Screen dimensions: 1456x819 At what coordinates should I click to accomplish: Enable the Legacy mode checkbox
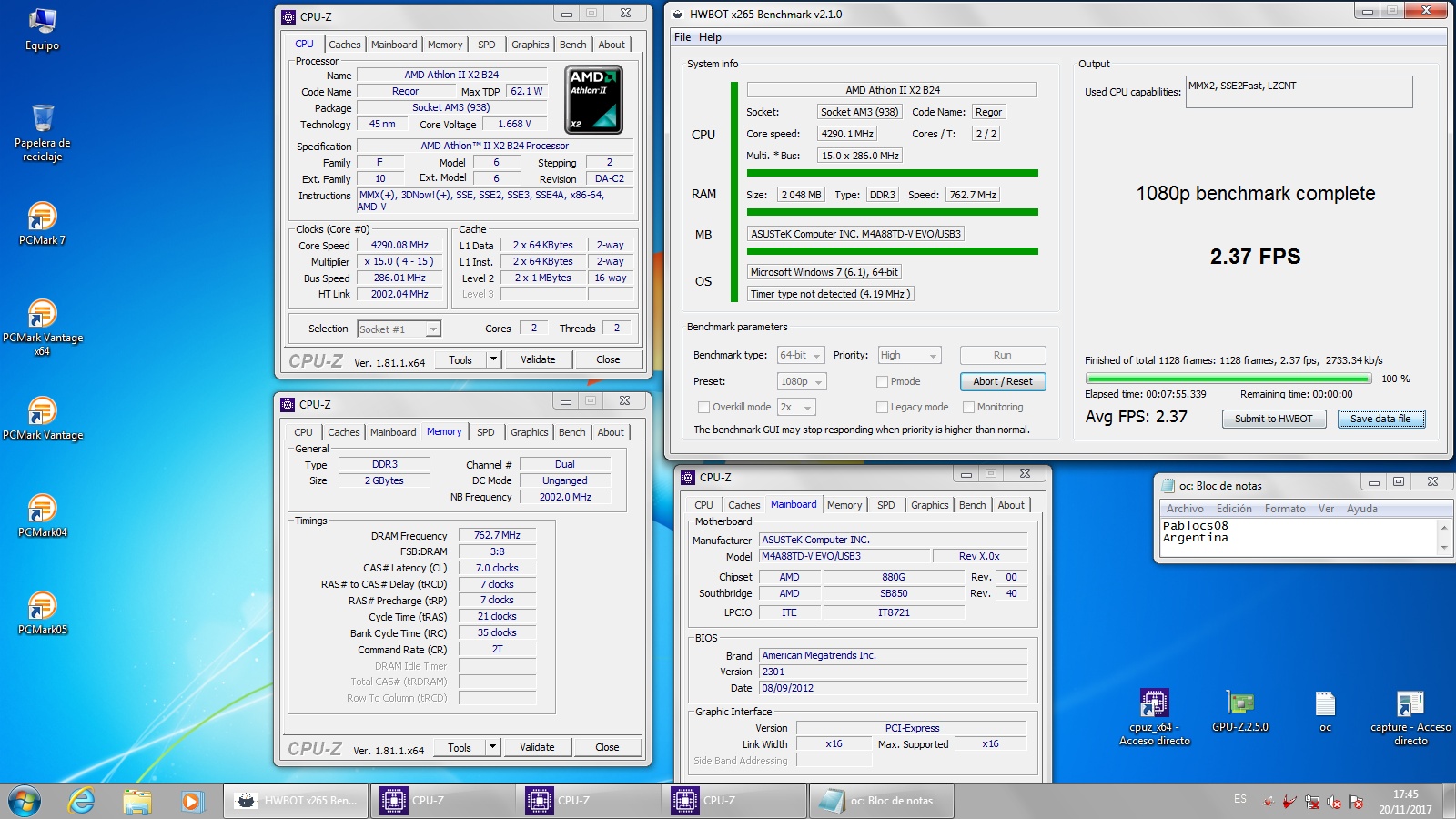(882, 407)
